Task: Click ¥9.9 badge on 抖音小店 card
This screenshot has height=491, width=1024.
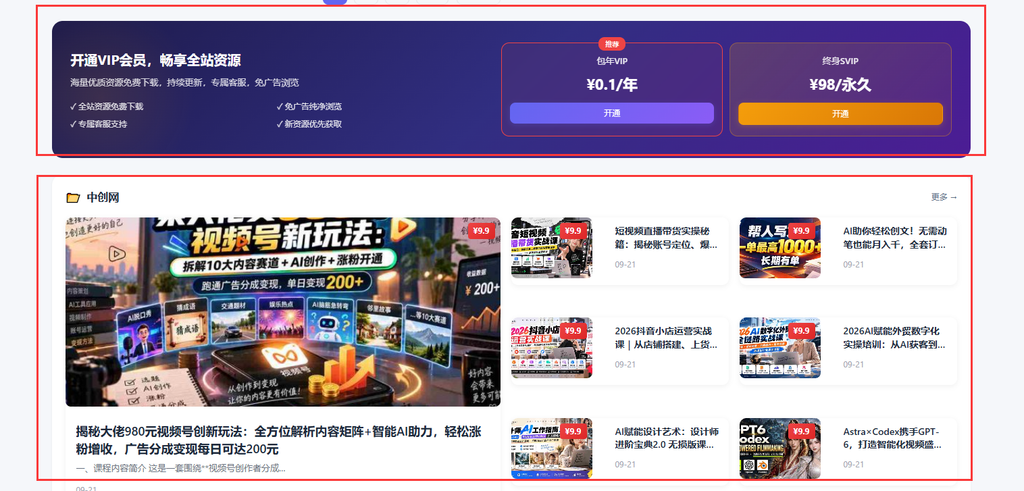Action: coord(573,331)
